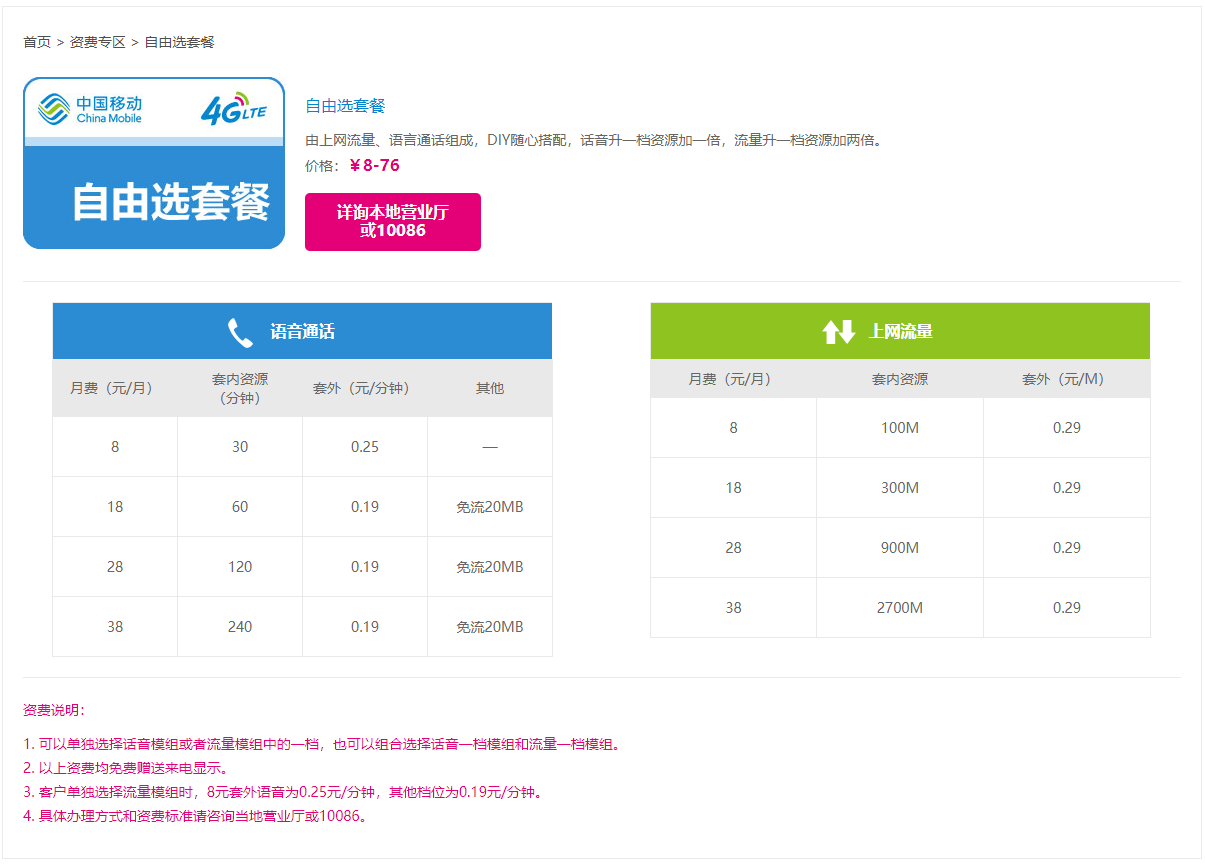Screen dimensions: 1205x864
Task: Click the 资费说明 heading
Action: [54, 710]
